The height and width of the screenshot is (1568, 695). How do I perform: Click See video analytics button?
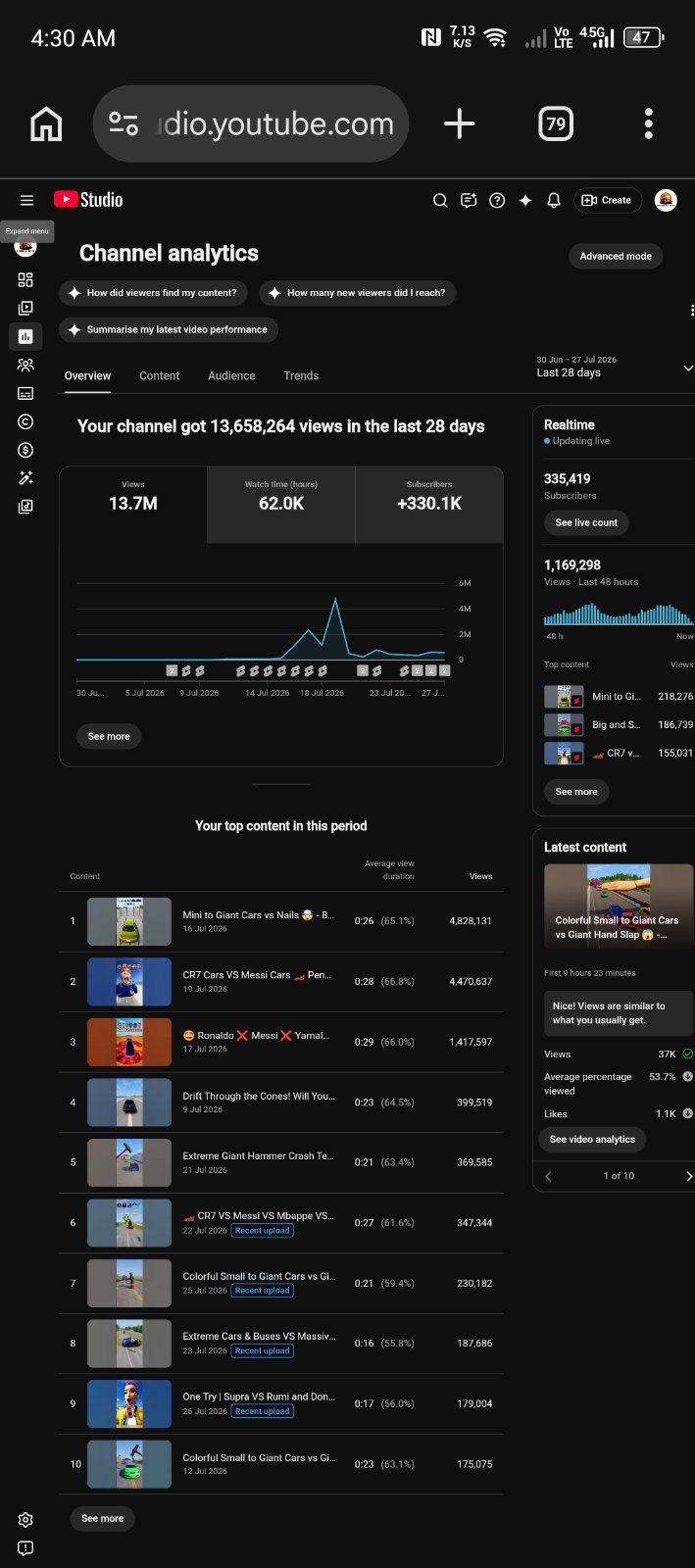[592, 1139]
